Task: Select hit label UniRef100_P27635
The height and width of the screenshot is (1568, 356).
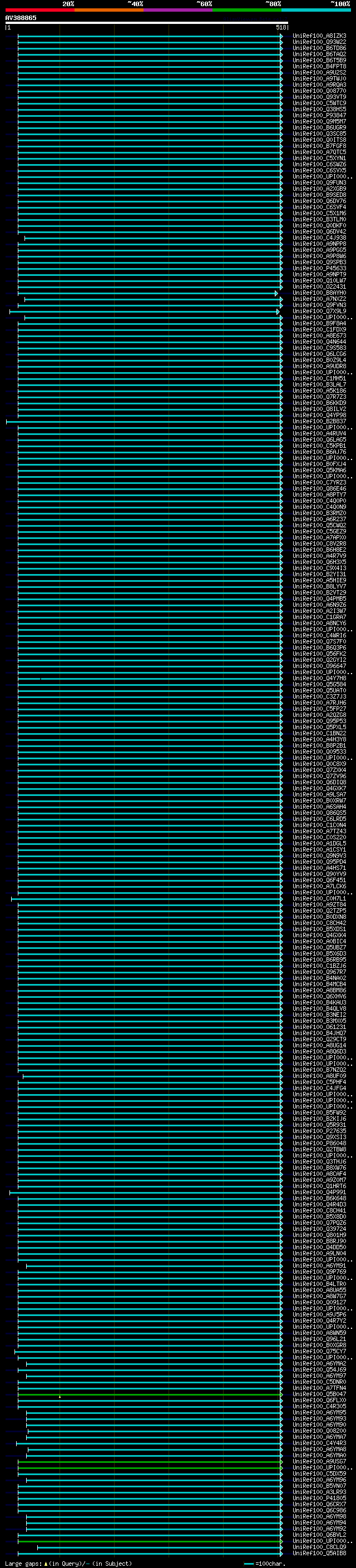Action: 319,1131
